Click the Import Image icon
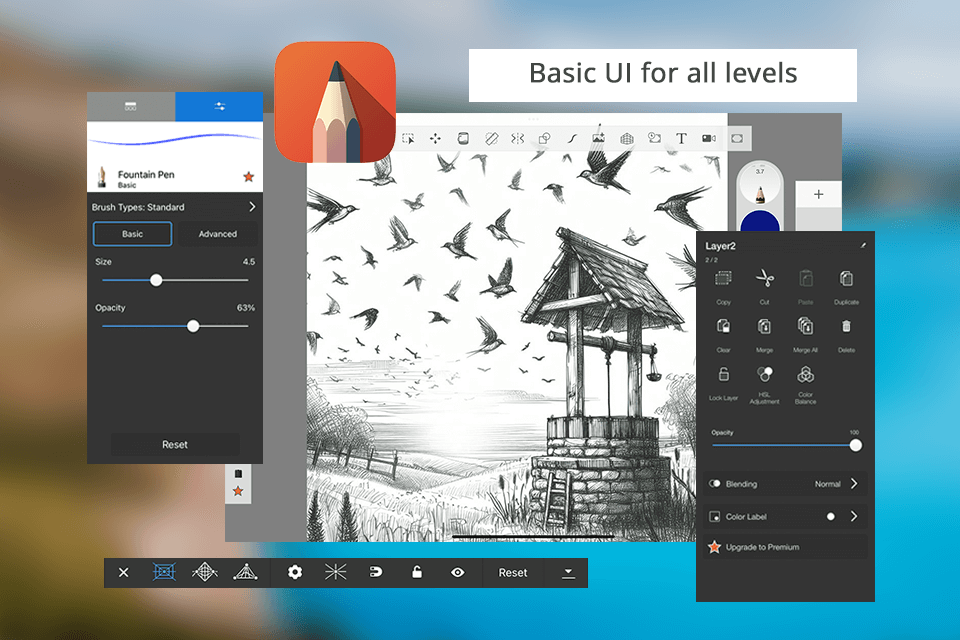This screenshot has width=960, height=640. pyautogui.click(x=599, y=138)
